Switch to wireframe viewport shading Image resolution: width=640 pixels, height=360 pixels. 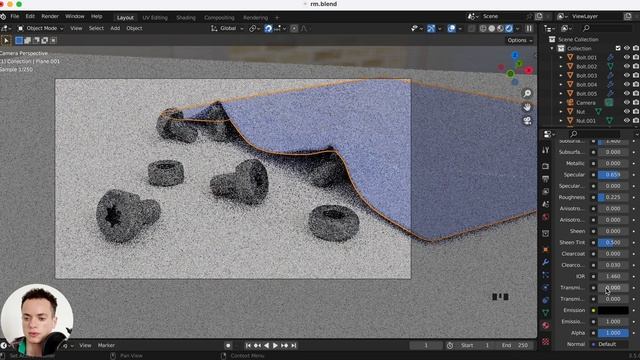(483, 29)
